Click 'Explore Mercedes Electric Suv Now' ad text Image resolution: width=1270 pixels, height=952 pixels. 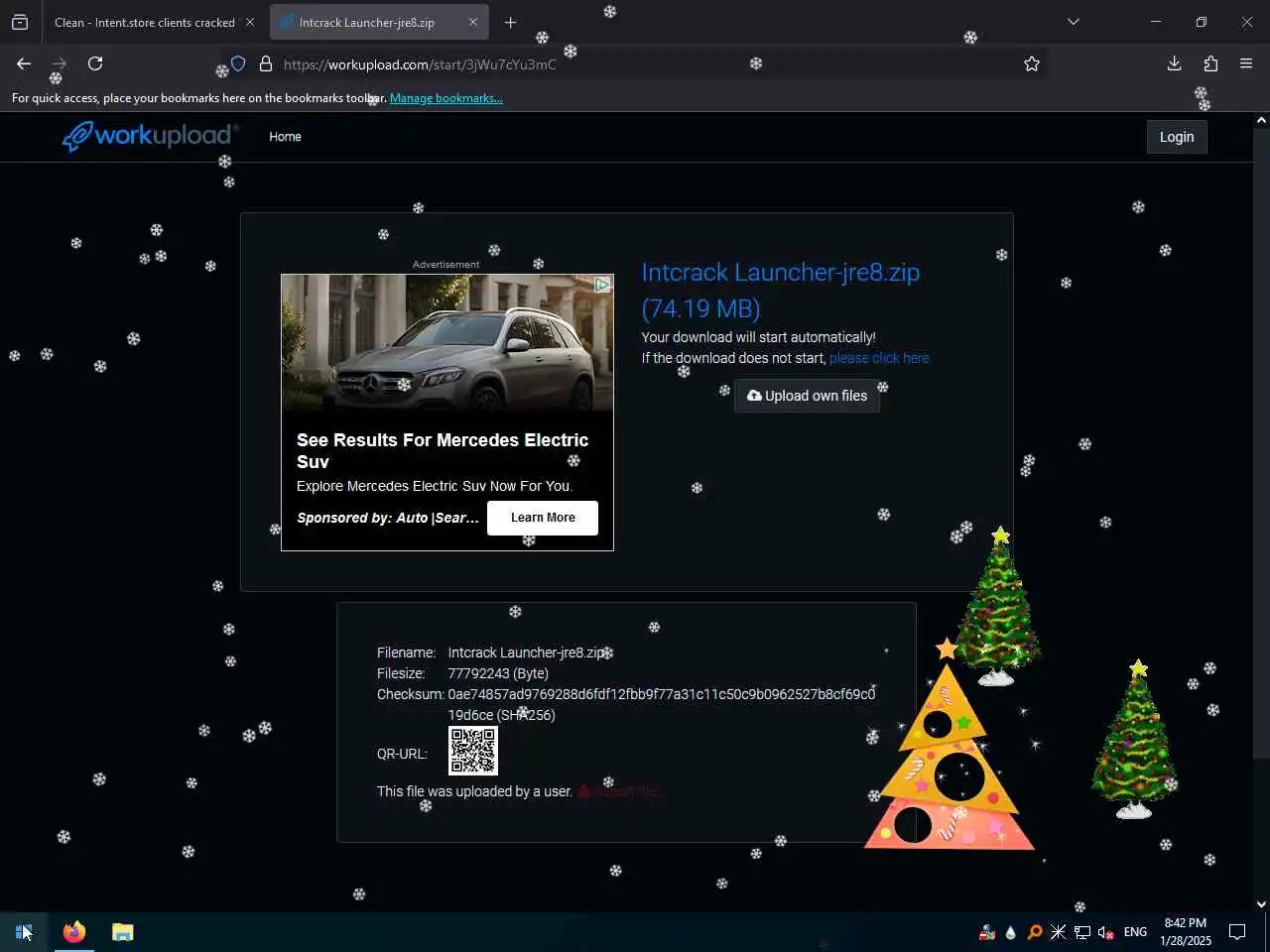[435, 486]
